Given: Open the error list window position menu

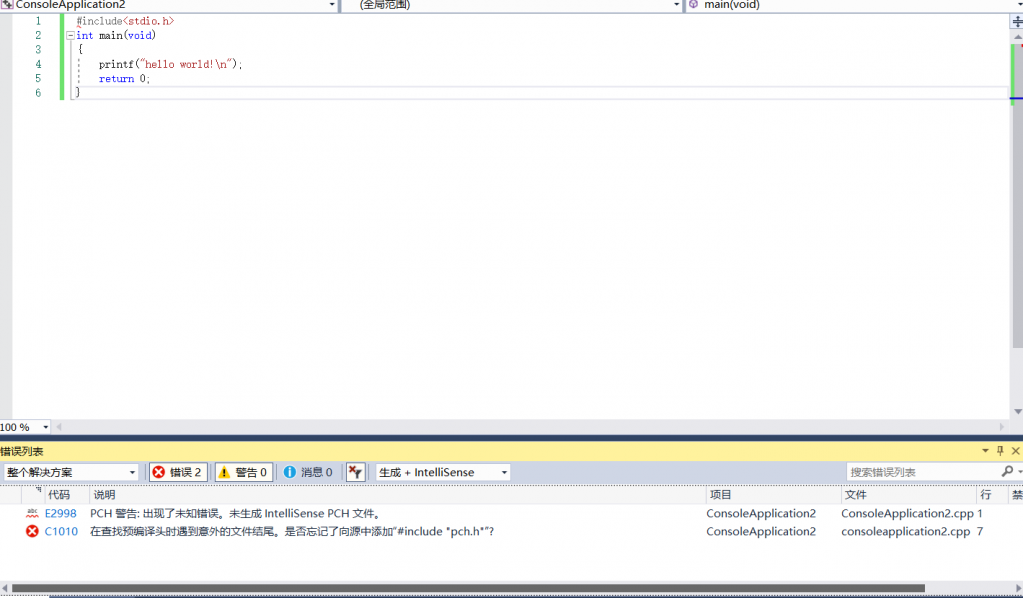Looking at the screenshot, I should [985, 451].
